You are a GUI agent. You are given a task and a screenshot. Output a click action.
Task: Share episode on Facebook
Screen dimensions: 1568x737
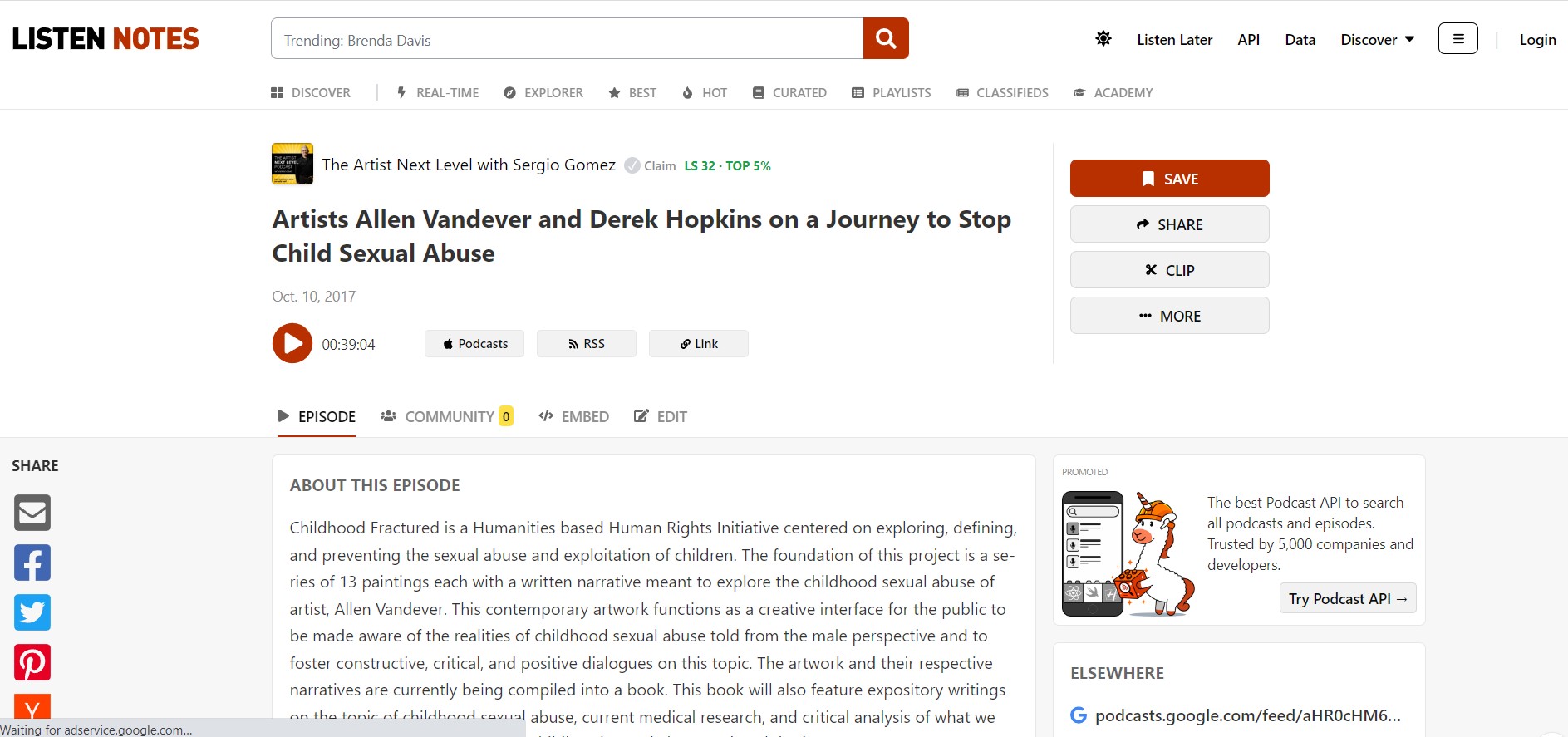pyautogui.click(x=32, y=563)
